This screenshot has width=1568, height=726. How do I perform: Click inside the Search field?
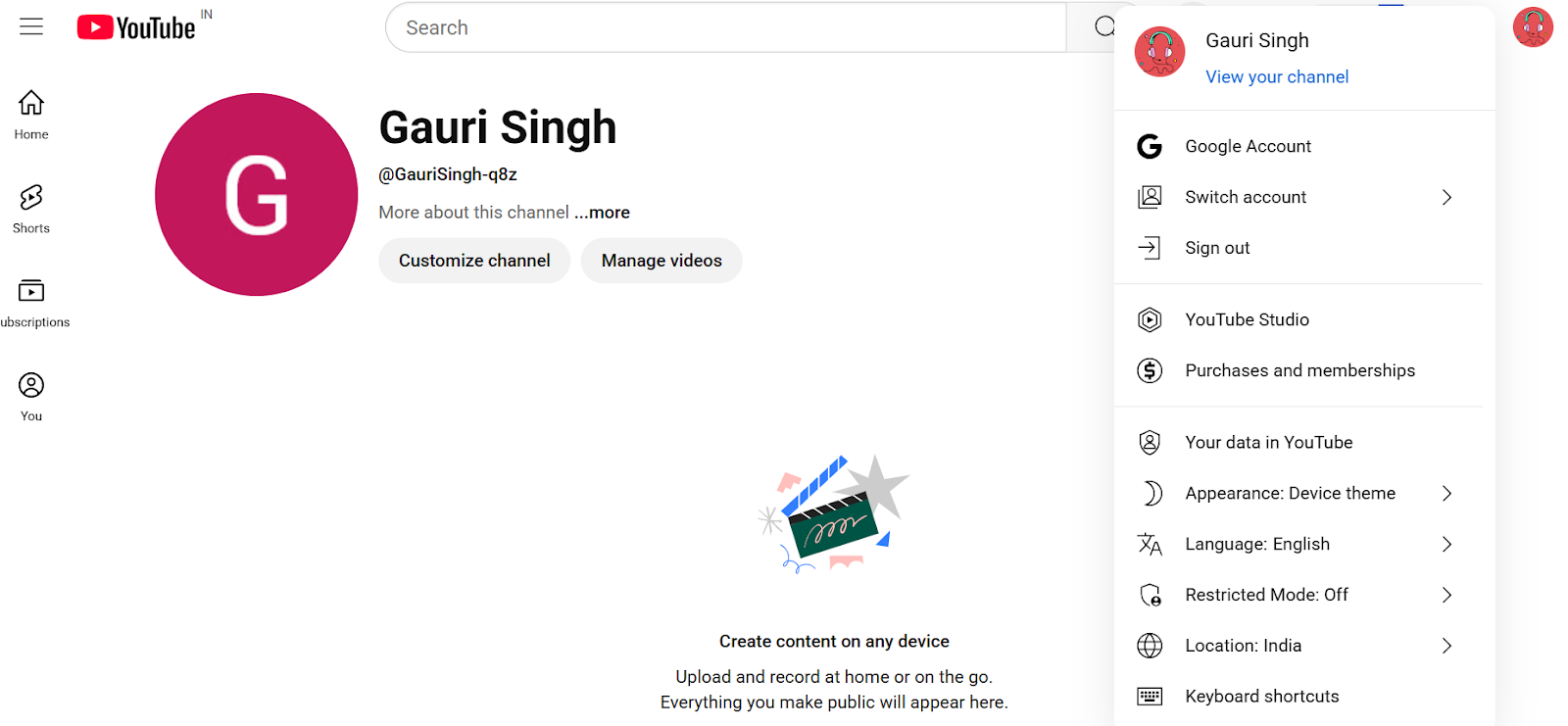(725, 27)
